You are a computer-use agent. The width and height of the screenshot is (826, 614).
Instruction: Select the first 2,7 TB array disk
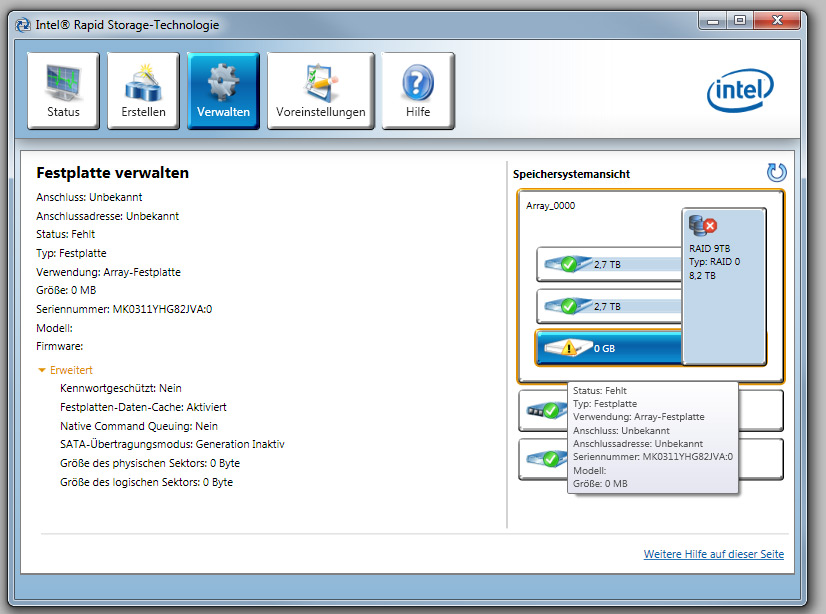coord(609,264)
